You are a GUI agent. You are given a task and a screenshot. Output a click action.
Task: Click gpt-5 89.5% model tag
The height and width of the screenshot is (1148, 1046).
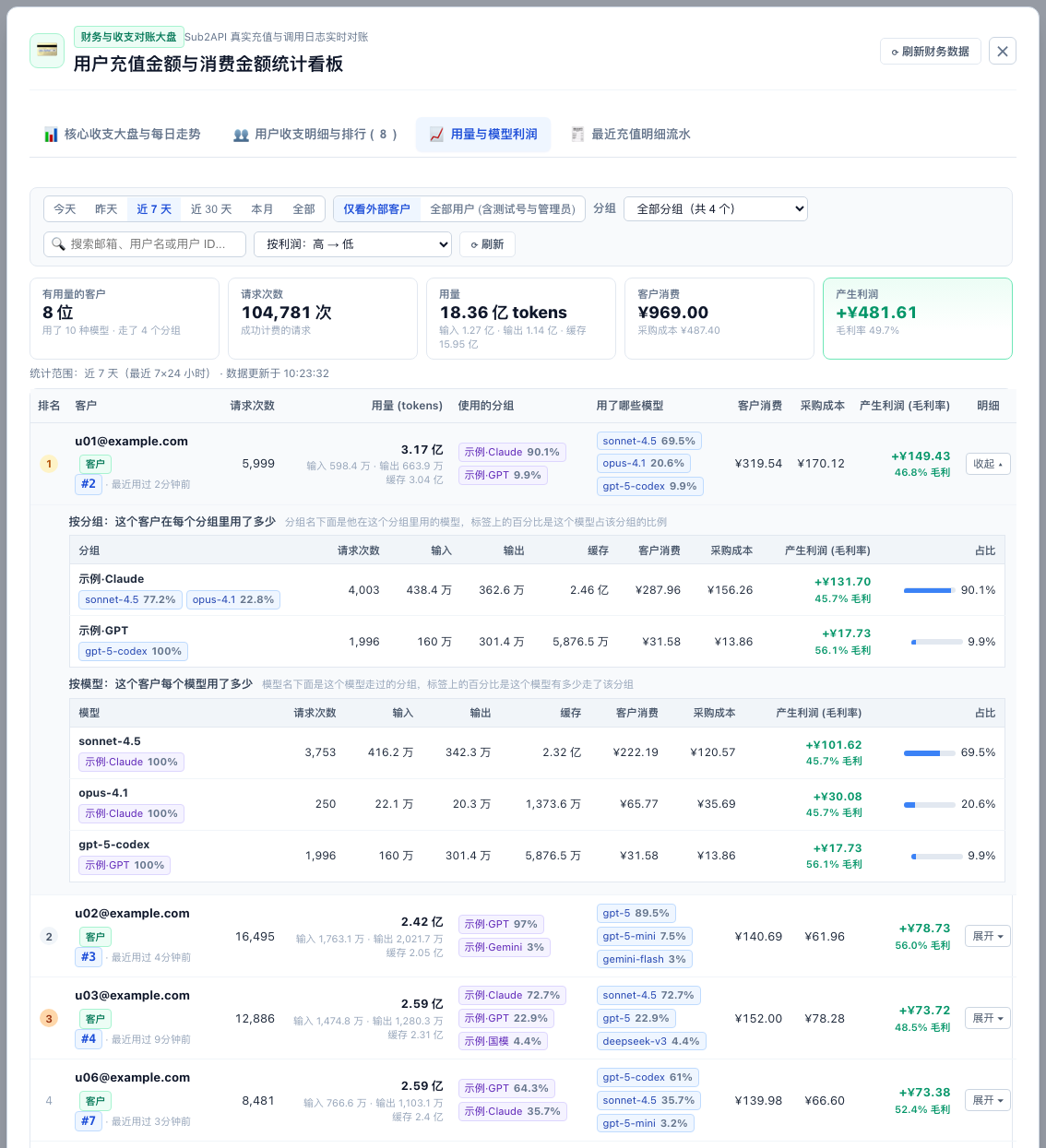[x=636, y=913]
